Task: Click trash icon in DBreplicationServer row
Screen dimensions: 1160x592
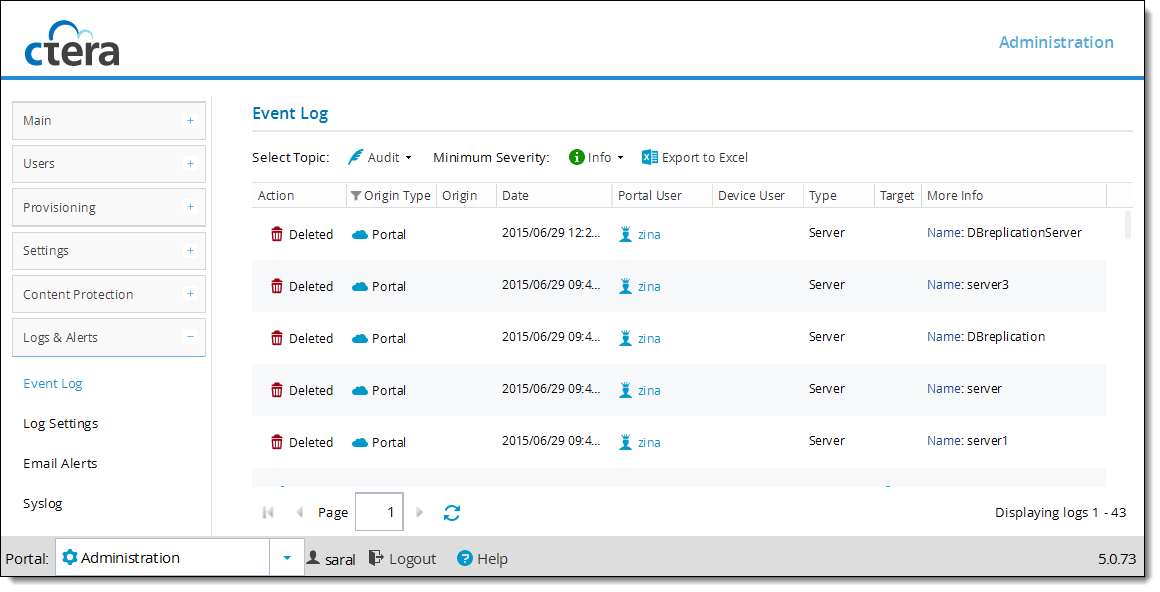Action: point(277,234)
